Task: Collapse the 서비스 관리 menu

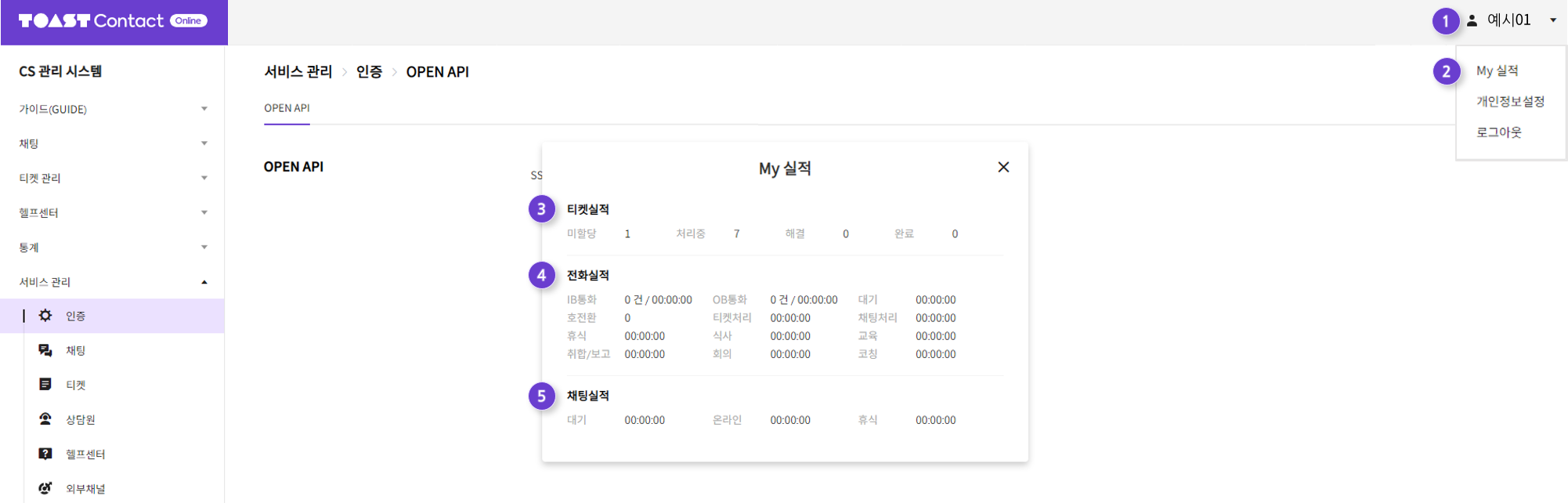Action: 204,282
